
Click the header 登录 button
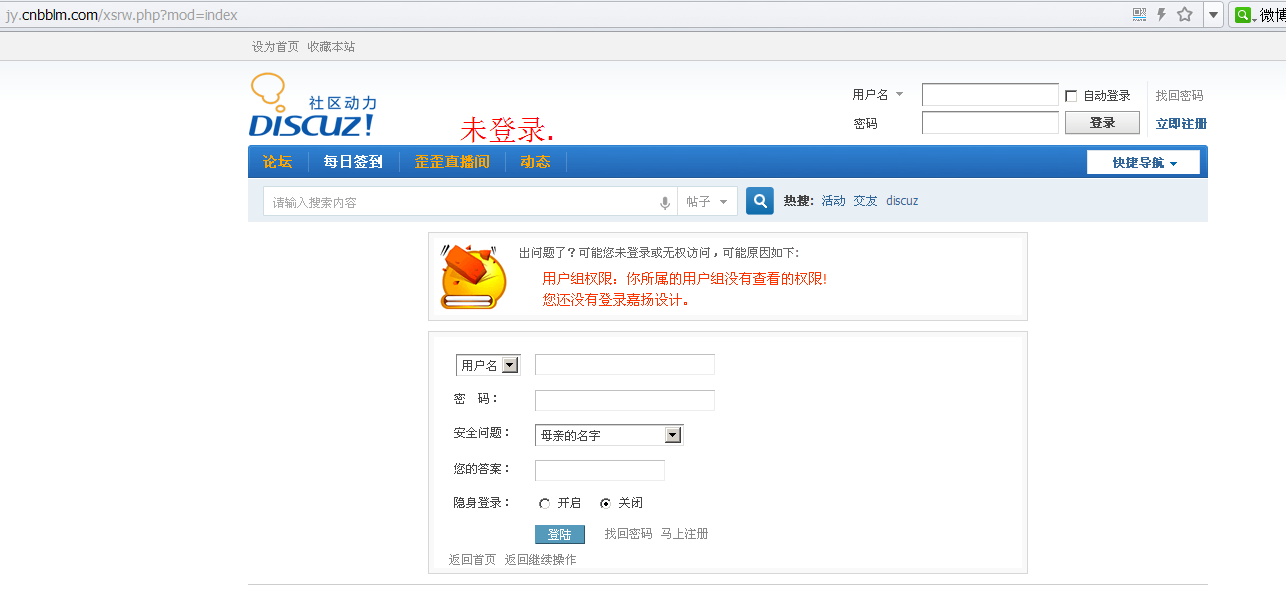coord(1102,122)
